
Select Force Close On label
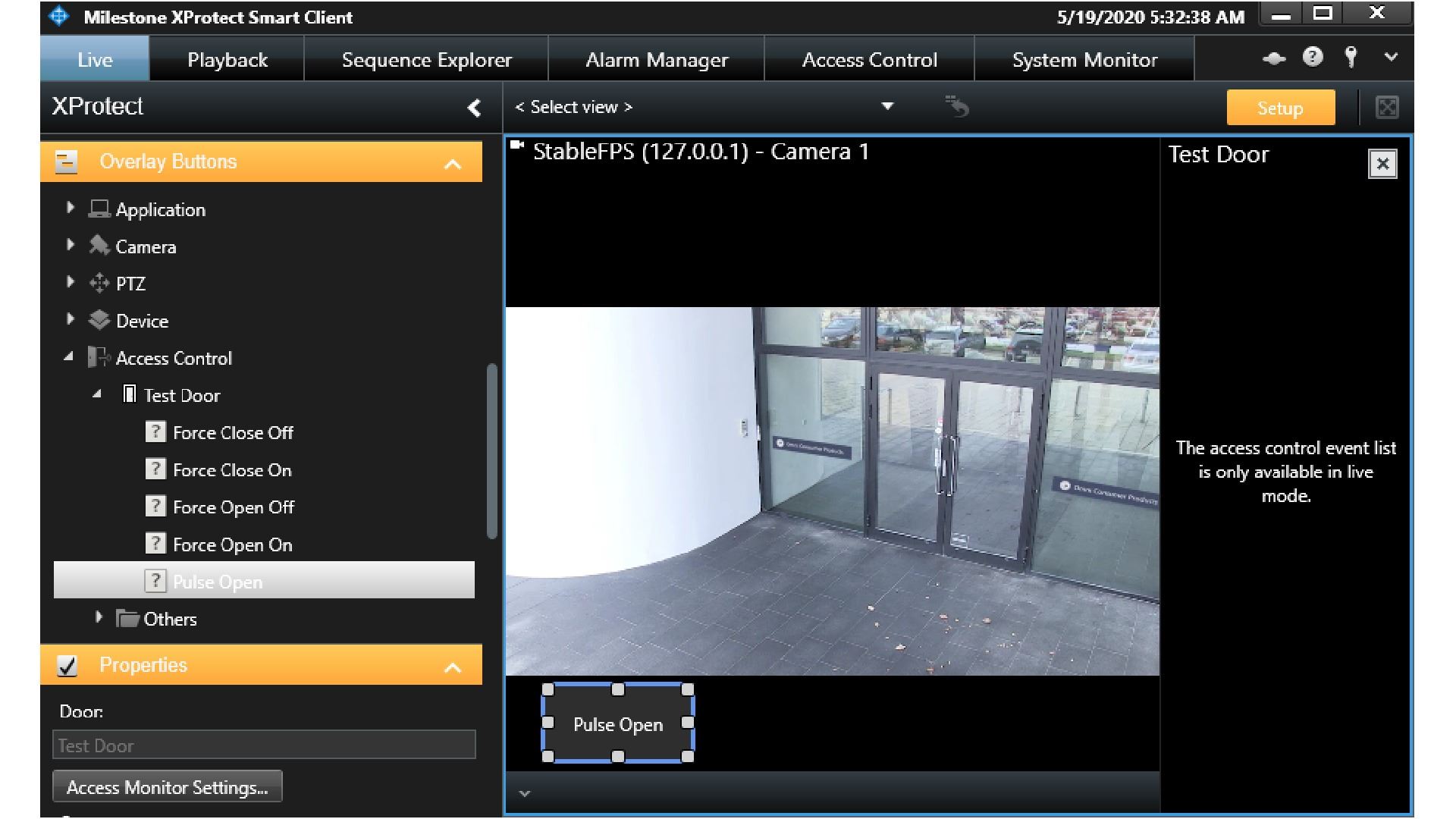(x=232, y=470)
